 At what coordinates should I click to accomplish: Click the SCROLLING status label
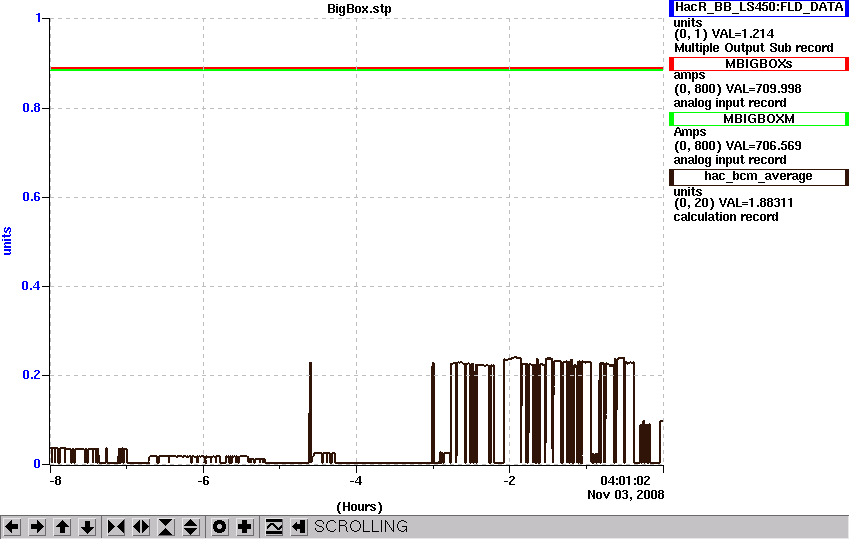(x=361, y=527)
